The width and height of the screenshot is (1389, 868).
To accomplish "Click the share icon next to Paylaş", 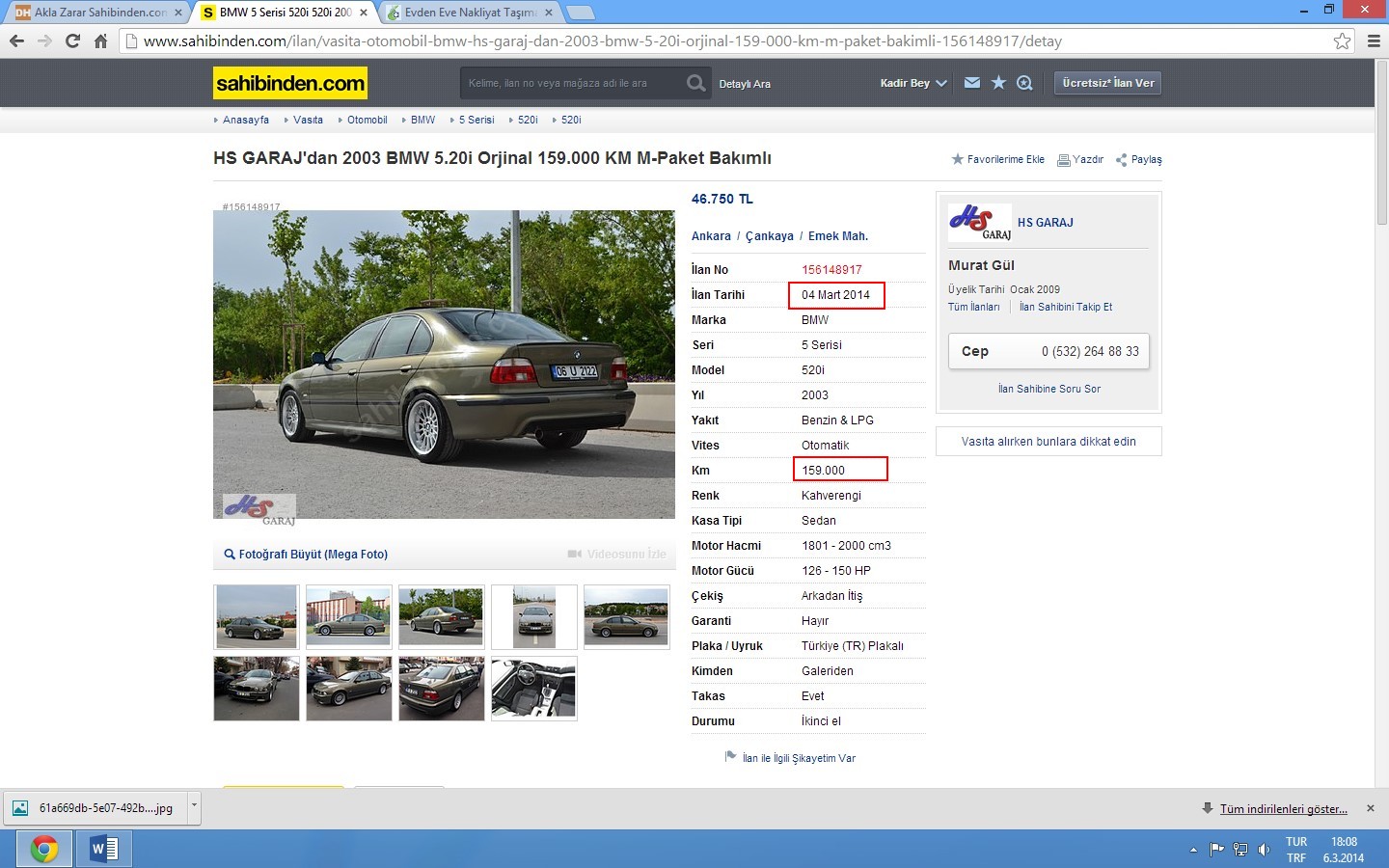I will [x=1121, y=160].
